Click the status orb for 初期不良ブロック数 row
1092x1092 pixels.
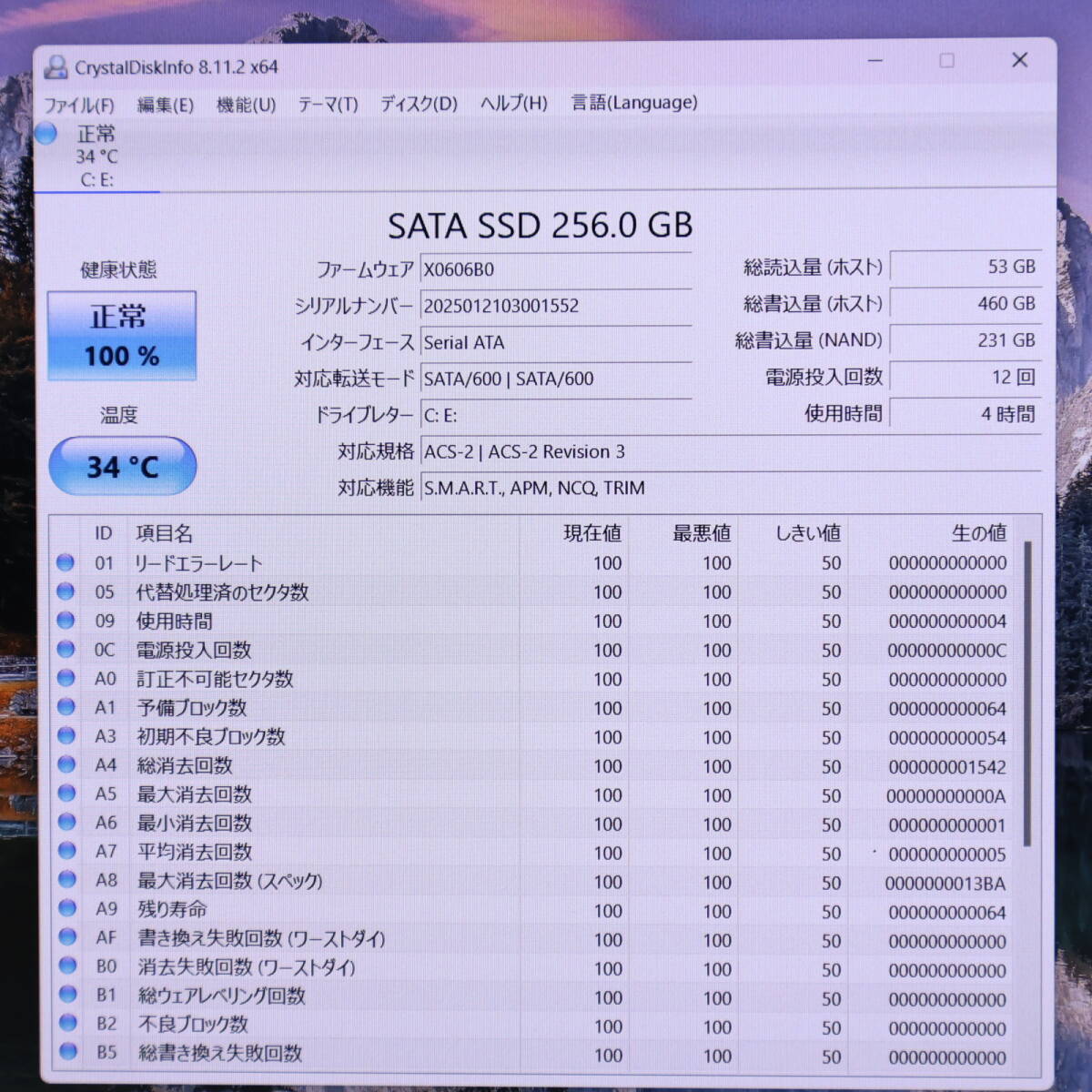coord(66,735)
